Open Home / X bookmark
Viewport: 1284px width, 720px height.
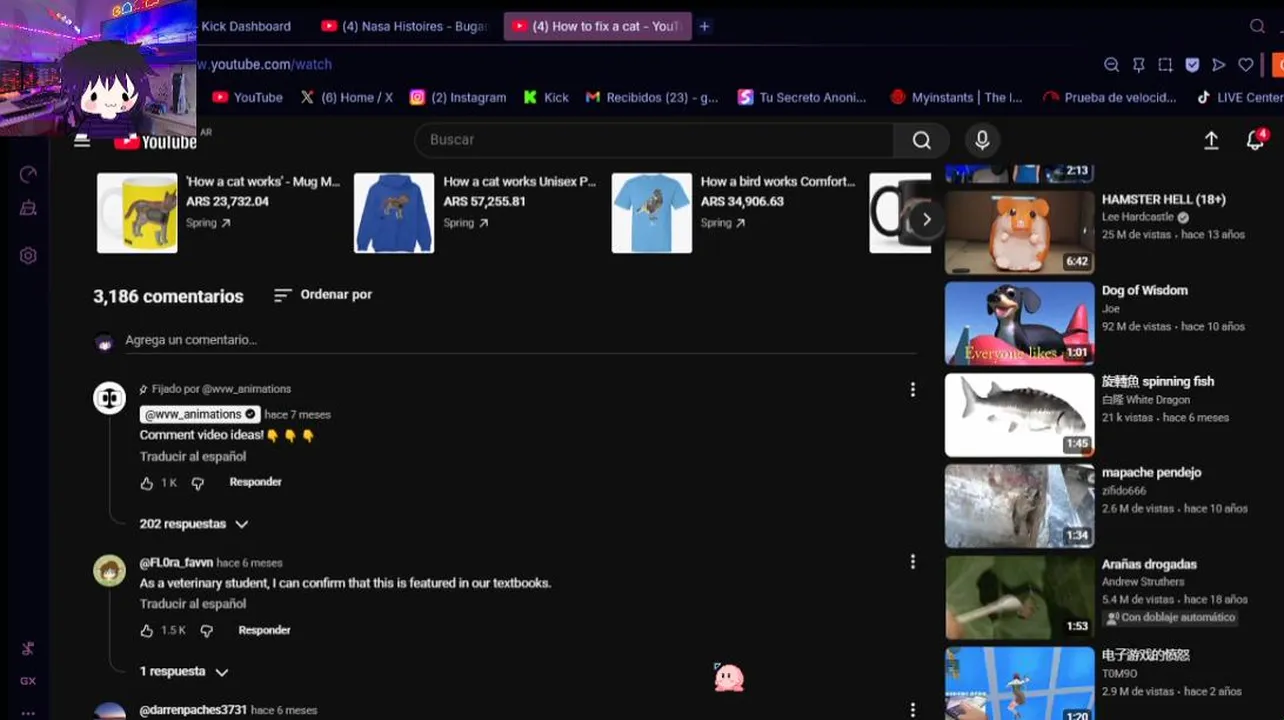tap(346, 97)
